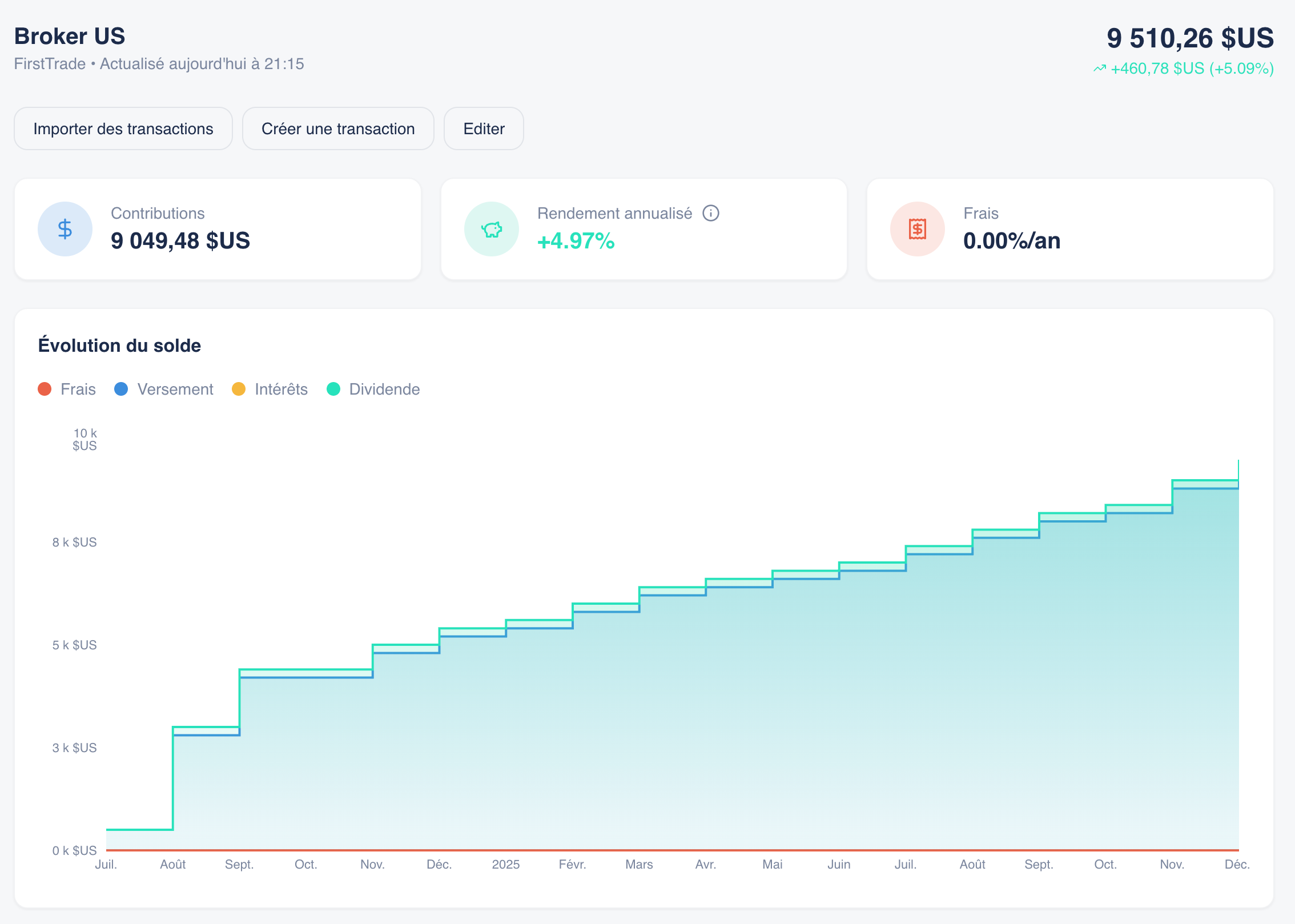The image size is (1295, 924).
Task: Toggle the Versement legend series
Action: point(175,389)
